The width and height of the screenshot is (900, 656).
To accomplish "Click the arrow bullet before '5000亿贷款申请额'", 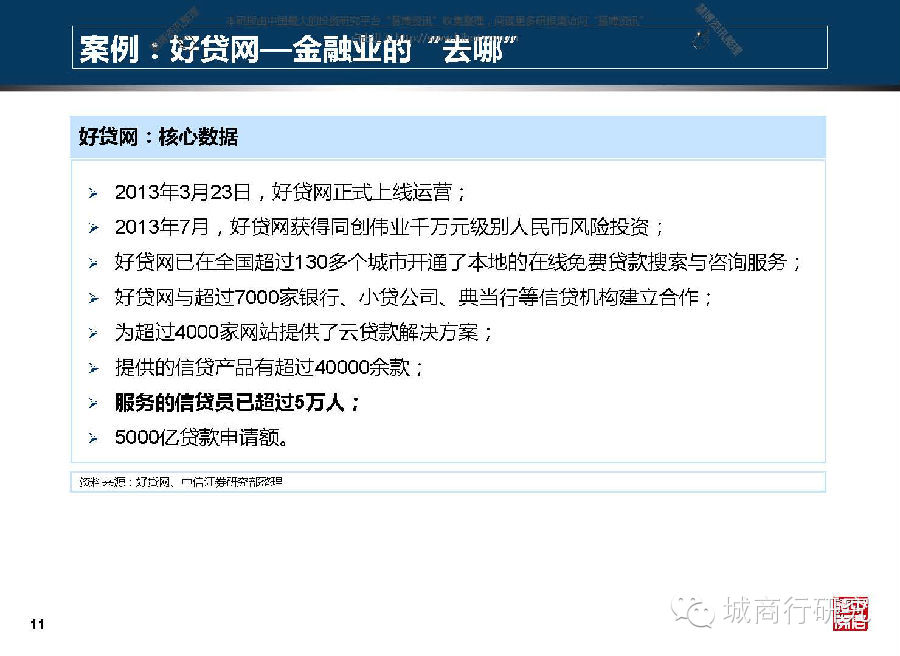I will (x=93, y=438).
